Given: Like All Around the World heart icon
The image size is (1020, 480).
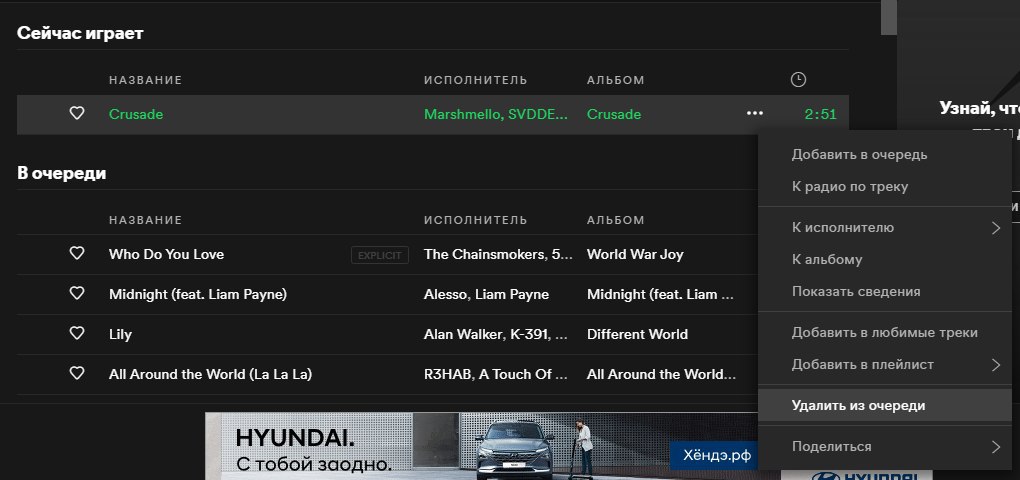Looking at the screenshot, I should [x=77, y=374].
